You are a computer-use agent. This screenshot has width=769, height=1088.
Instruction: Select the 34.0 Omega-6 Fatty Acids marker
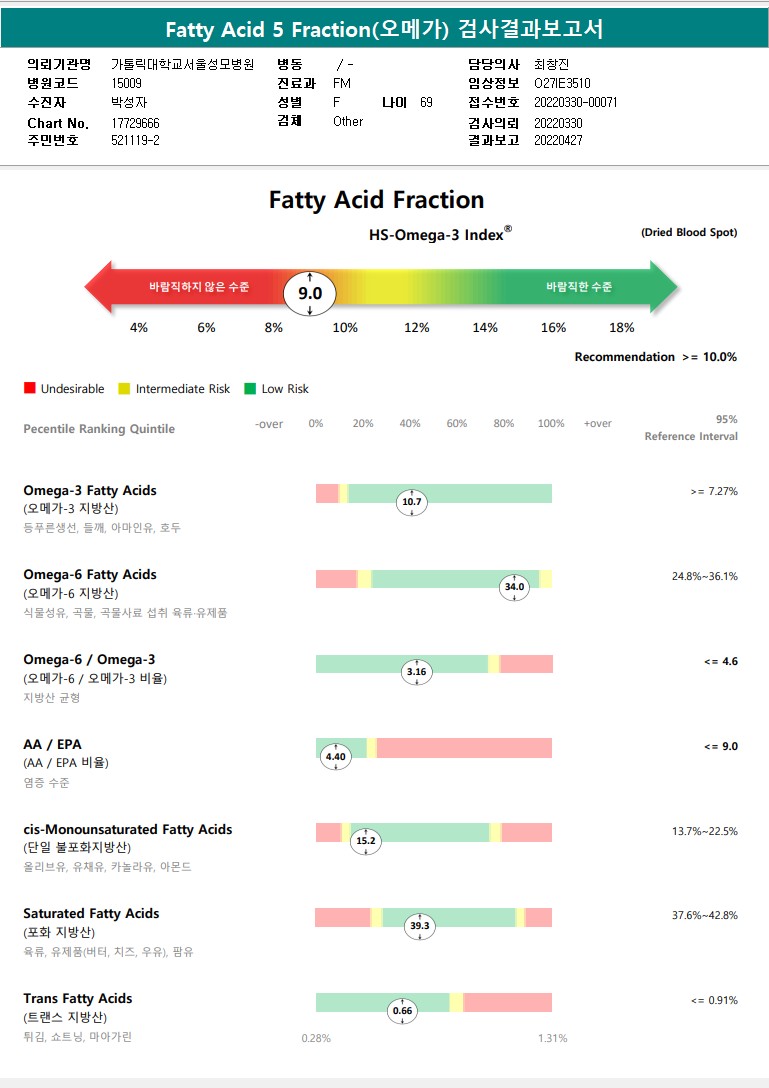[514, 587]
